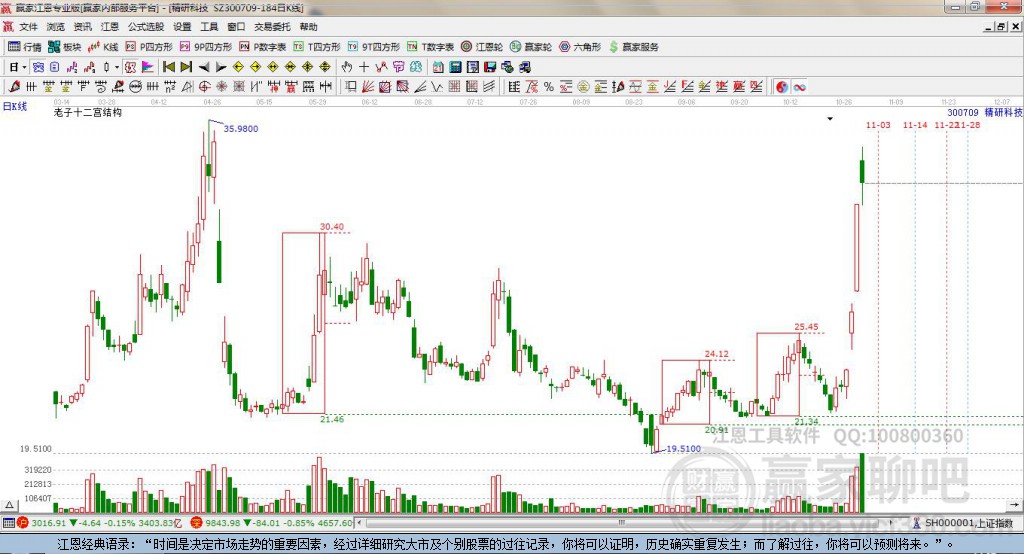Click the horizontal scrollbar thumb

(x=621, y=523)
